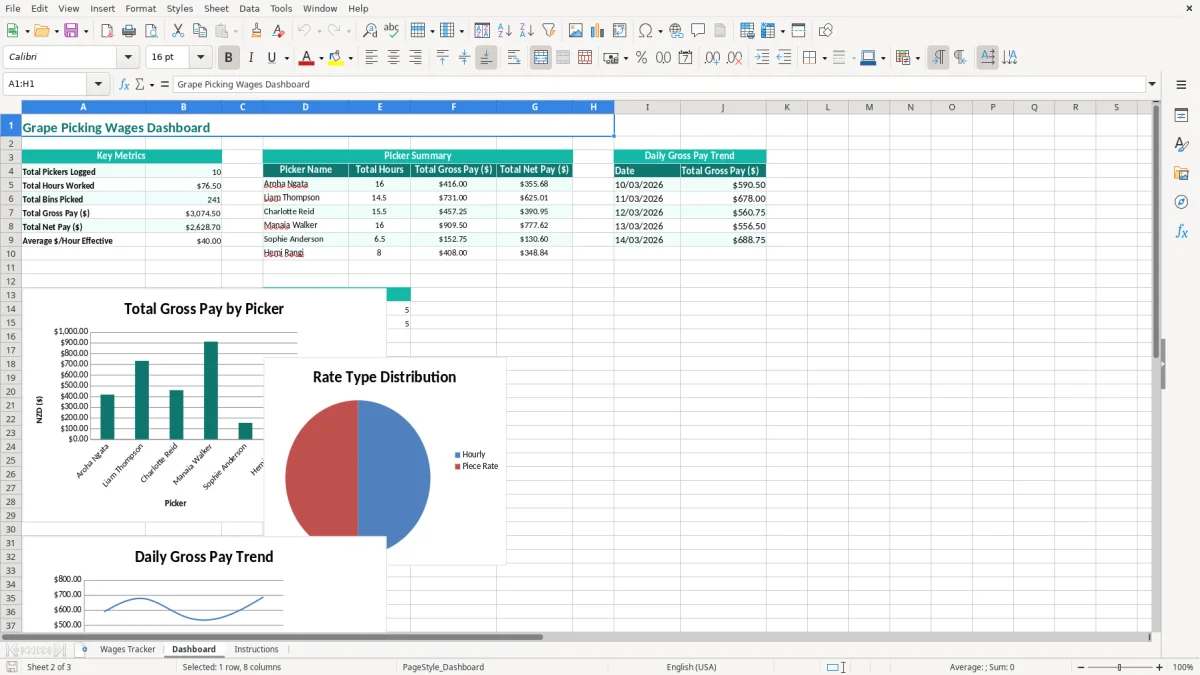
Task: Toggle Bold formatting button
Action: pos(228,58)
